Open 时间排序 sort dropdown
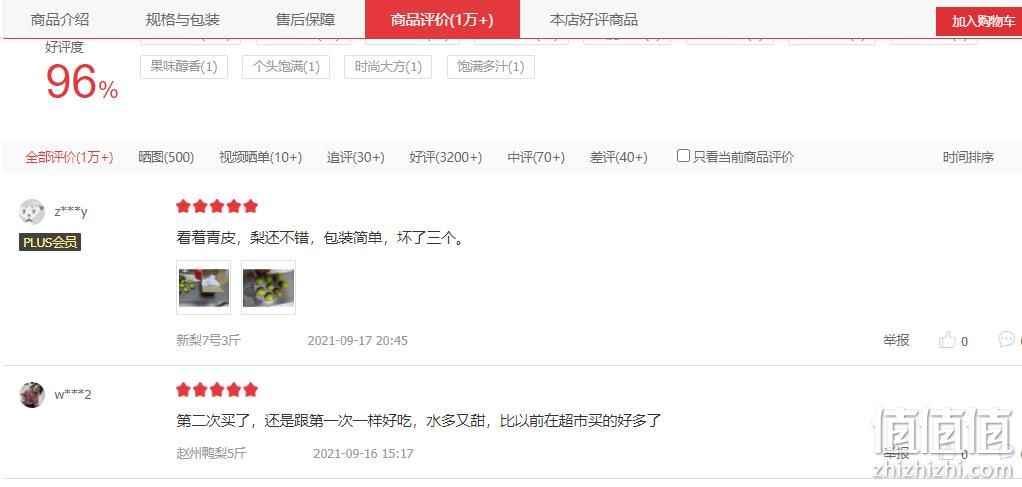This screenshot has width=1022, height=487. [x=968, y=157]
